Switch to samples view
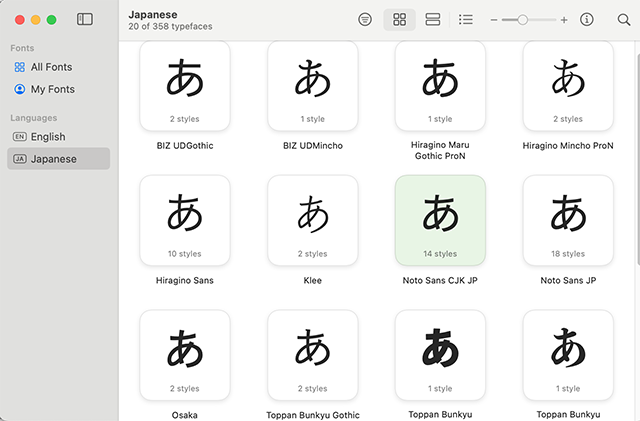640x421 pixels. (433, 19)
